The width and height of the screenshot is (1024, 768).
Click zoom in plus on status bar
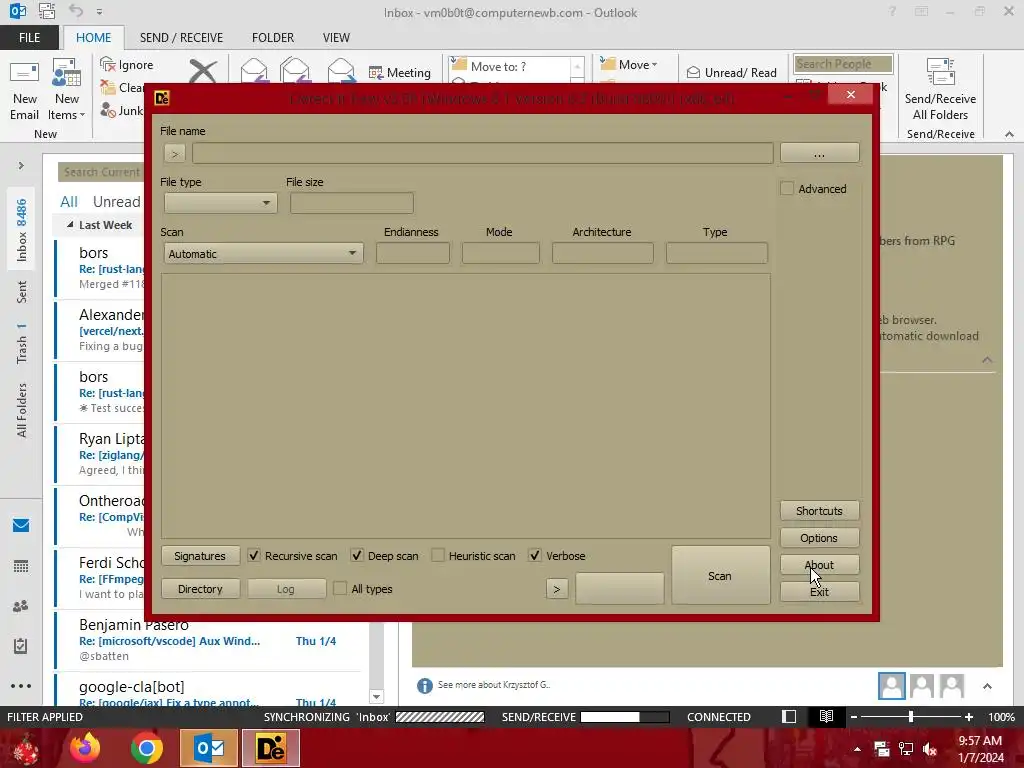point(968,717)
